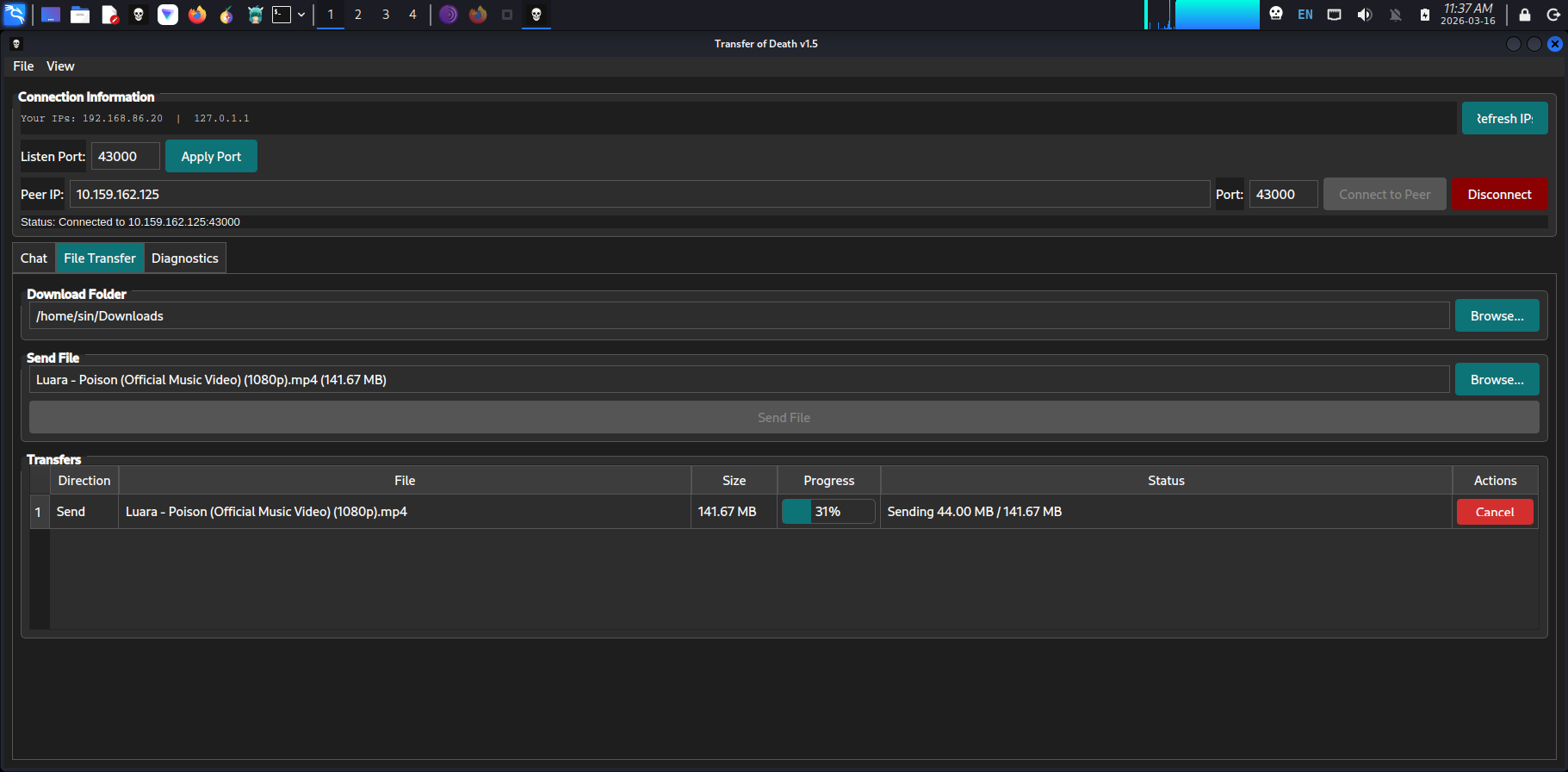Viewport: 1568px width, 772px height.
Task: Click the "141.67 MB" size cell
Action: click(734, 512)
